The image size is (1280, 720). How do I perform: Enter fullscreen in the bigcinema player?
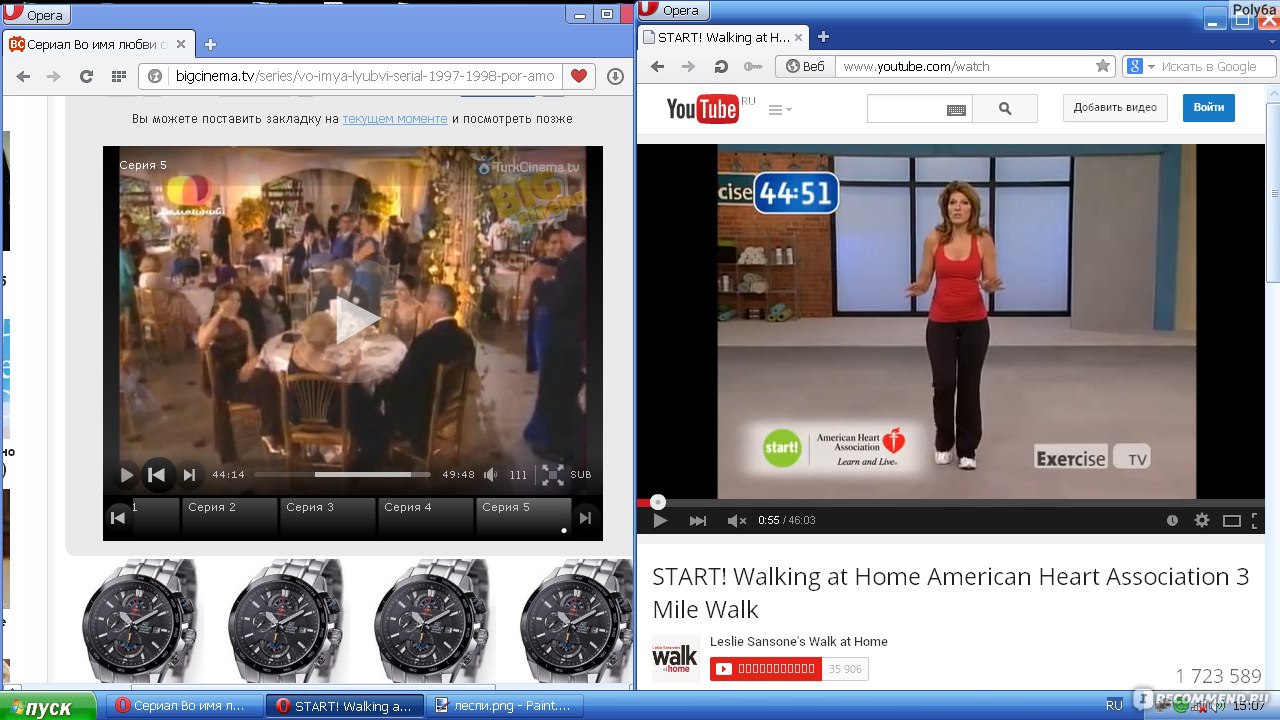(552, 475)
